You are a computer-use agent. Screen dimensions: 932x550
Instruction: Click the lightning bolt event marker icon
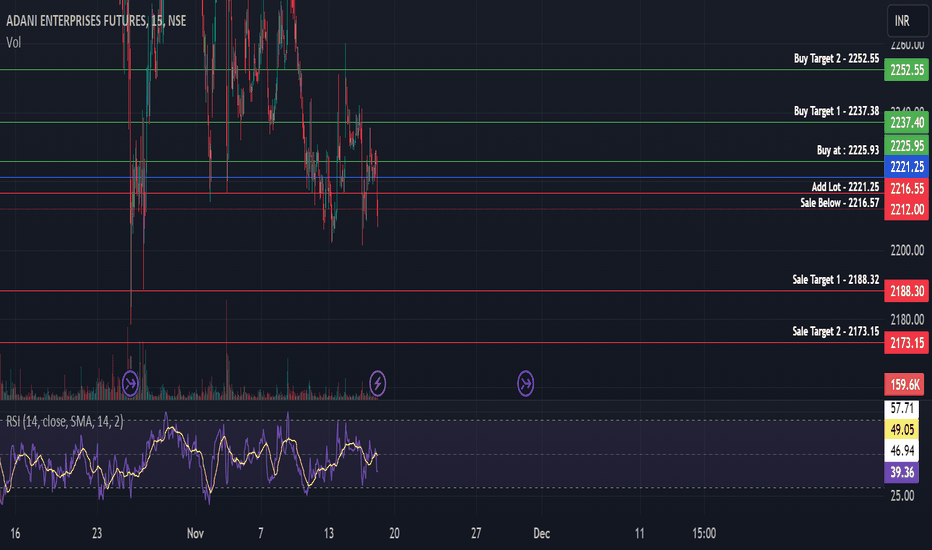click(x=377, y=384)
